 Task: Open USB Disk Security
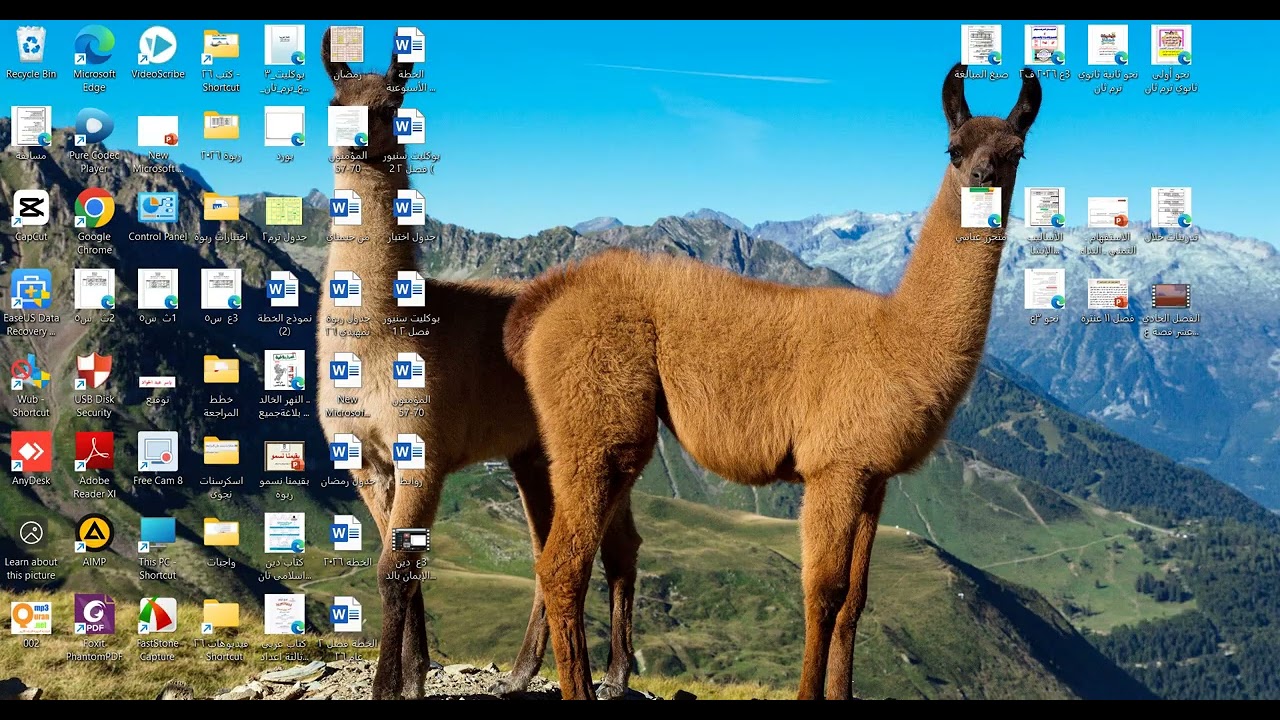pos(94,371)
